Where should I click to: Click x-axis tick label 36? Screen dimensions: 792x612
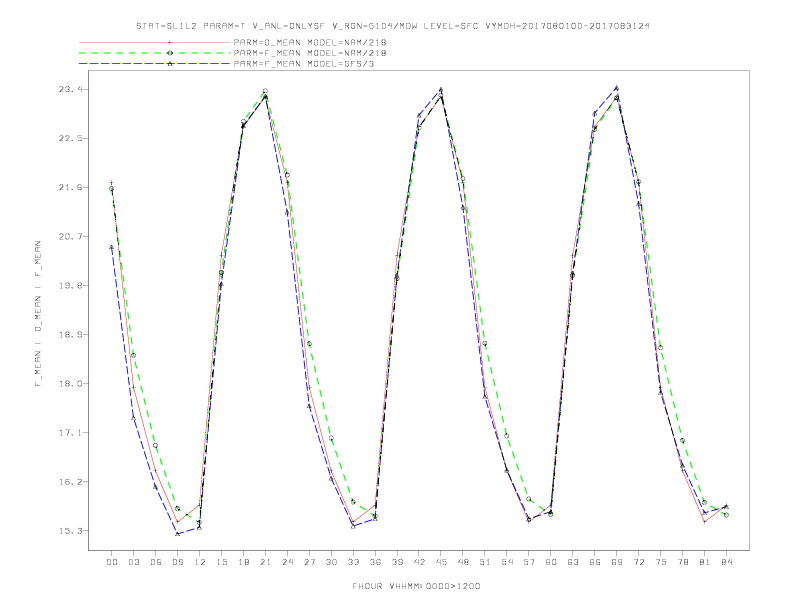point(375,562)
